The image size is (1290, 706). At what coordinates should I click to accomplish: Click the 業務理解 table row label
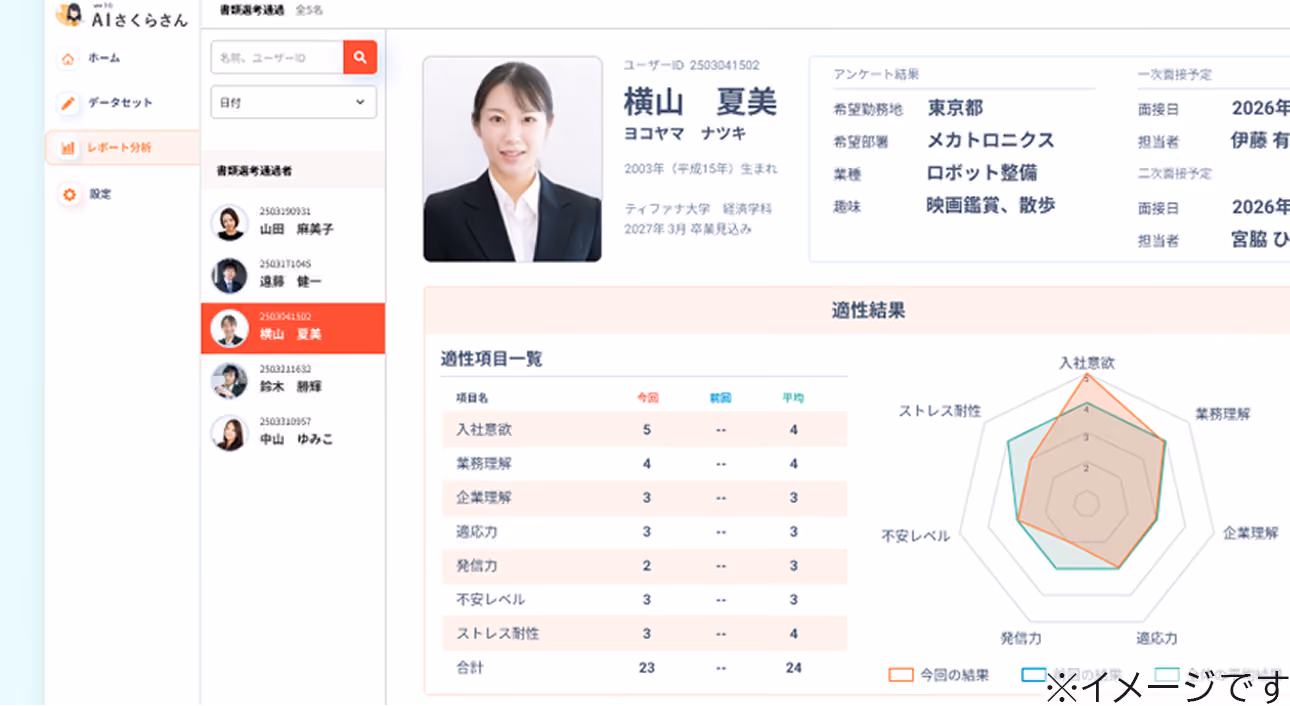pyautogui.click(x=484, y=464)
